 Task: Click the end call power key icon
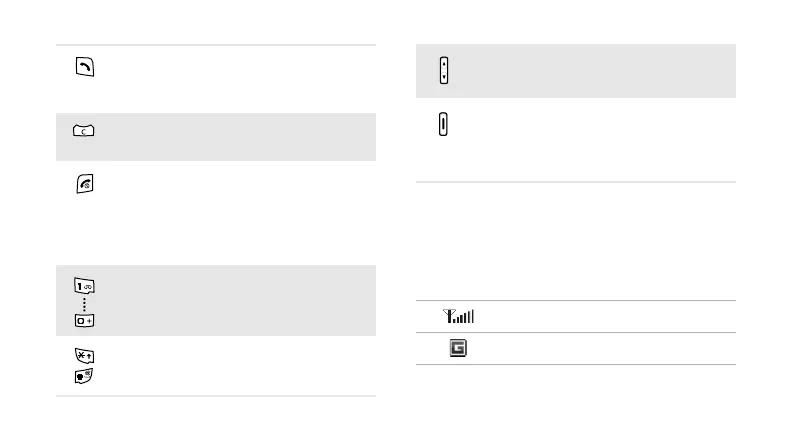point(81,184)
